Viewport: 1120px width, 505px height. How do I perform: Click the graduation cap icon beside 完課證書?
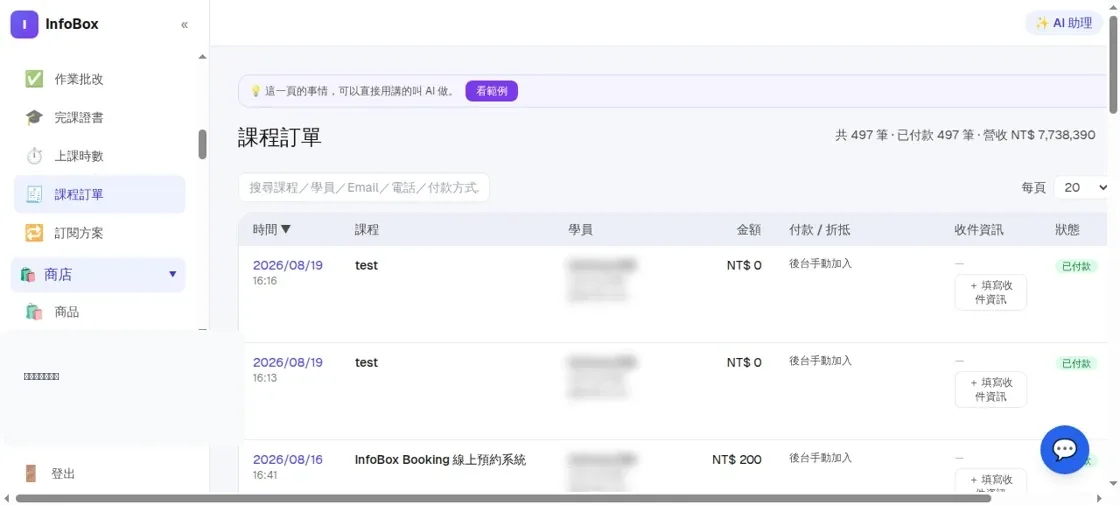tap(34, 117)
